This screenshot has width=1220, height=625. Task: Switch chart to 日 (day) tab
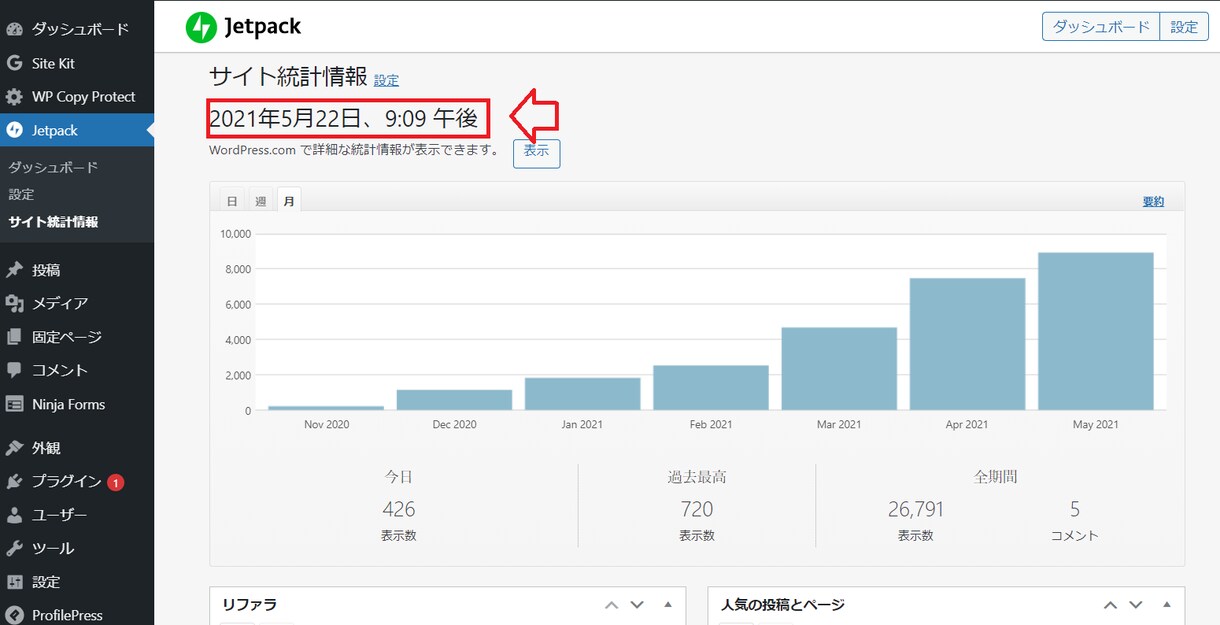coord(232,201)
